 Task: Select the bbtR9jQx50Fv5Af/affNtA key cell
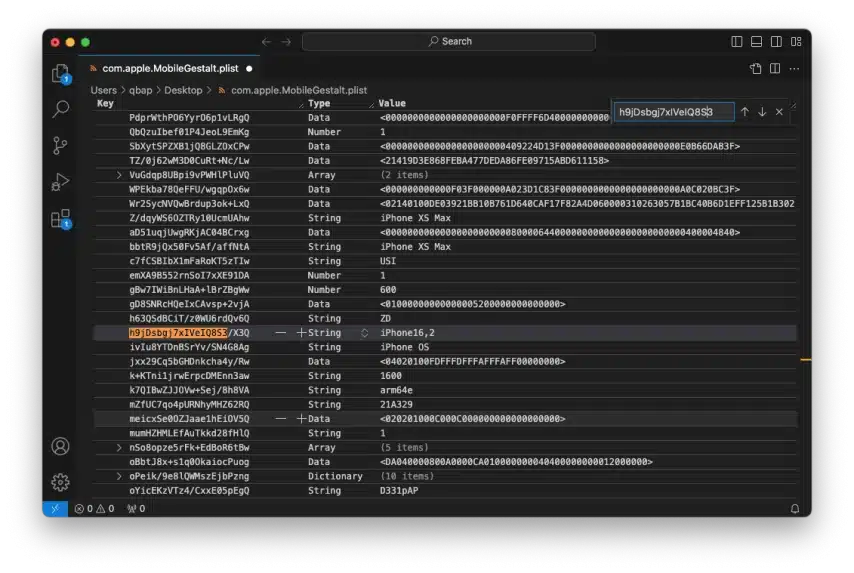(x=189, y=247)
